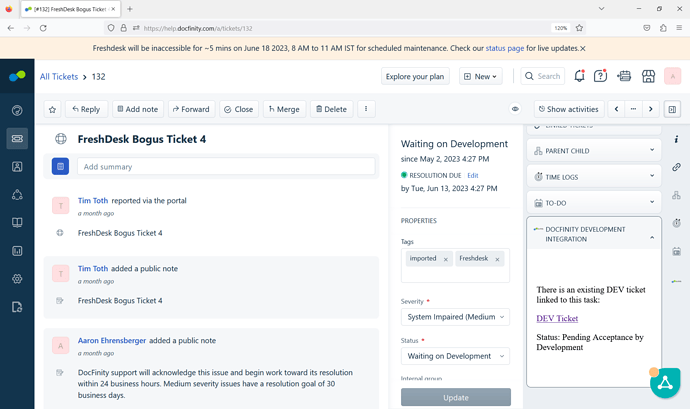Viewport: 690px width, 409px height.
Task: Remove the imported tag
Action: click(x=445, y=259)
